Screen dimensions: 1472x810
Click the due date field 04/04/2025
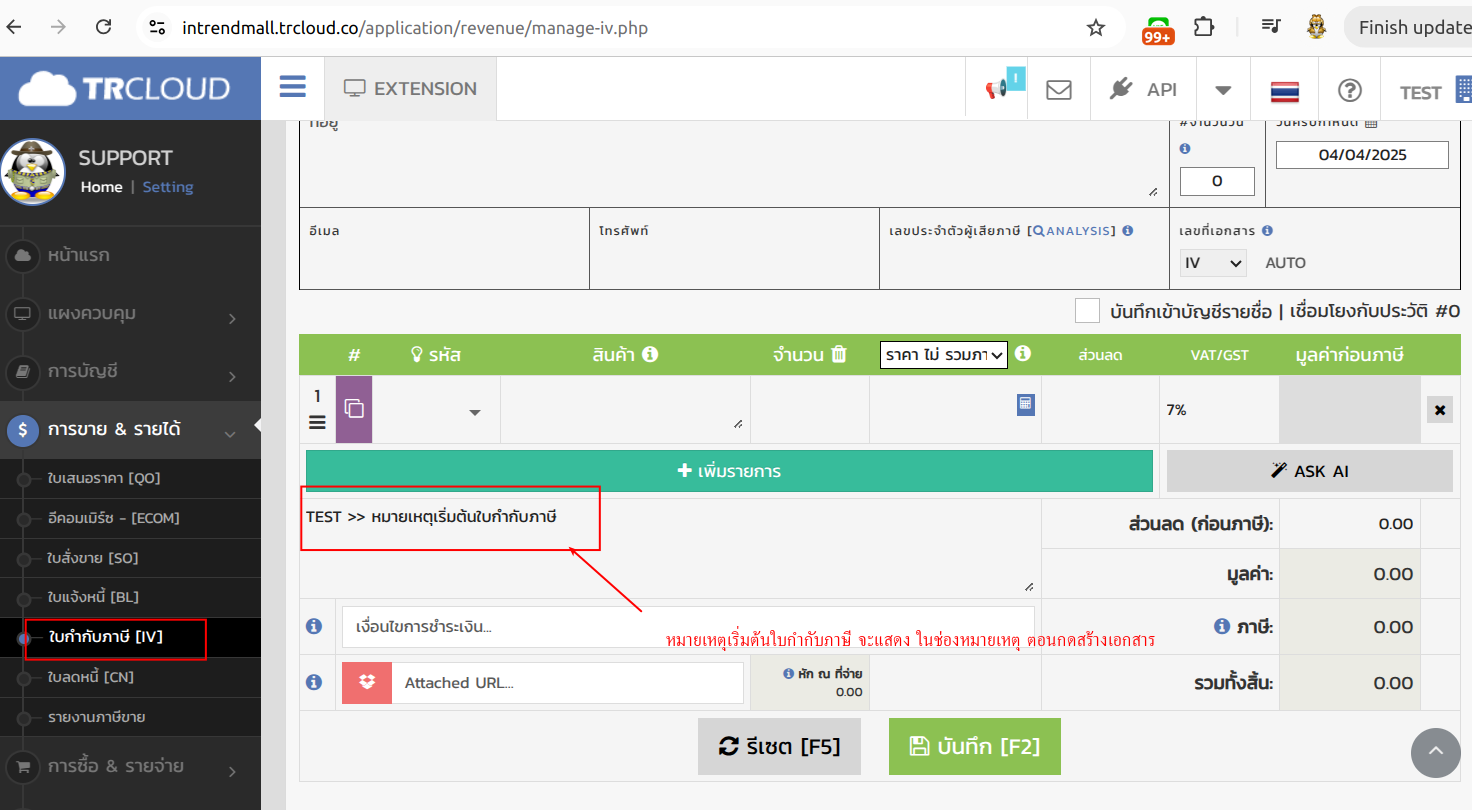1362,155
